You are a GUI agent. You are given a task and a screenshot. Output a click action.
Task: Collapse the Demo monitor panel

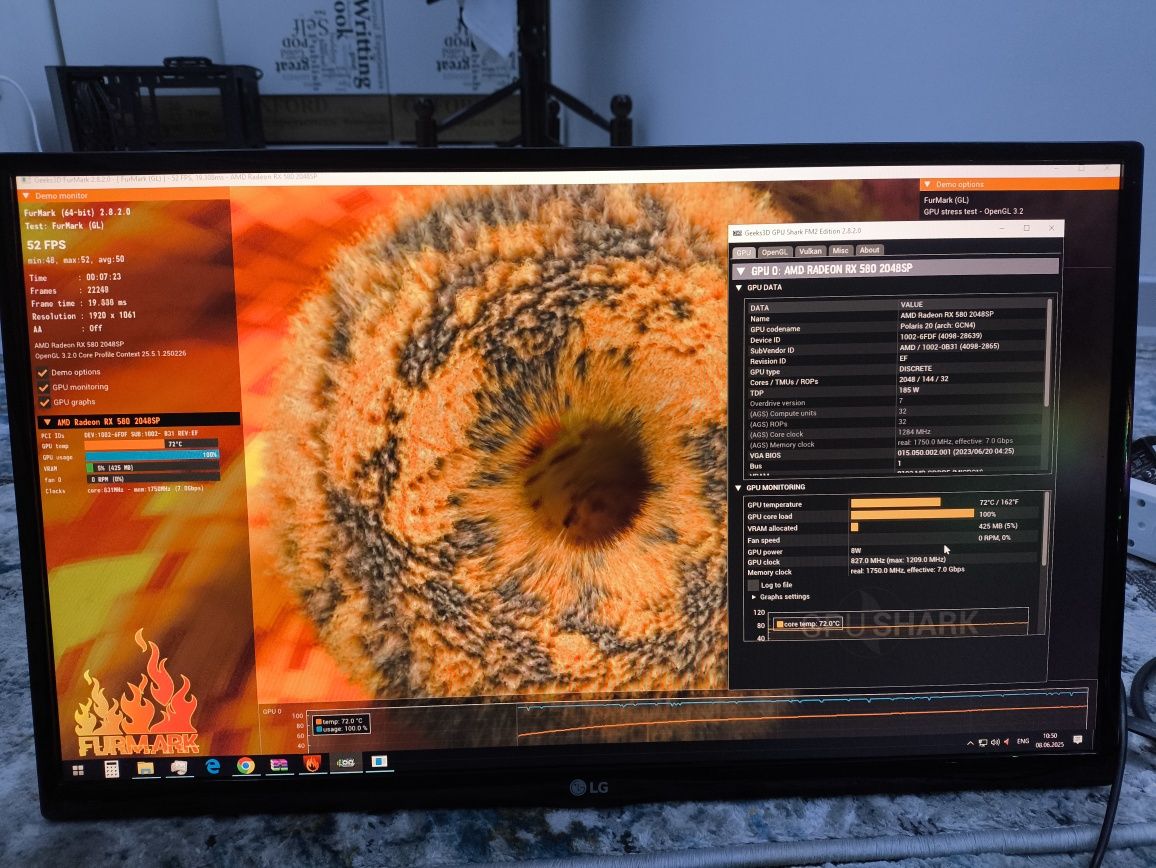[26, 196]
